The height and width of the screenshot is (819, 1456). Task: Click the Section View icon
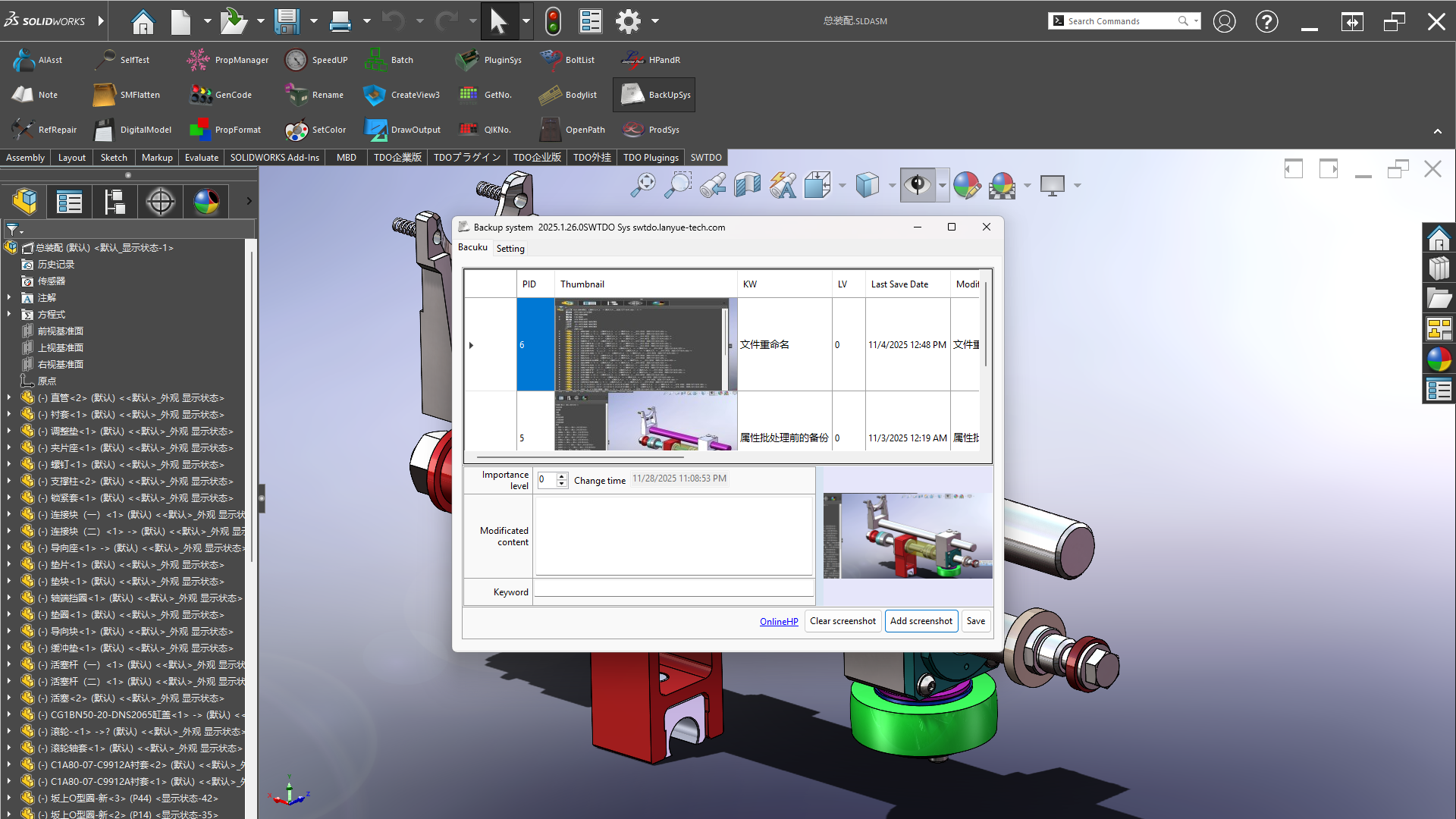747,185
